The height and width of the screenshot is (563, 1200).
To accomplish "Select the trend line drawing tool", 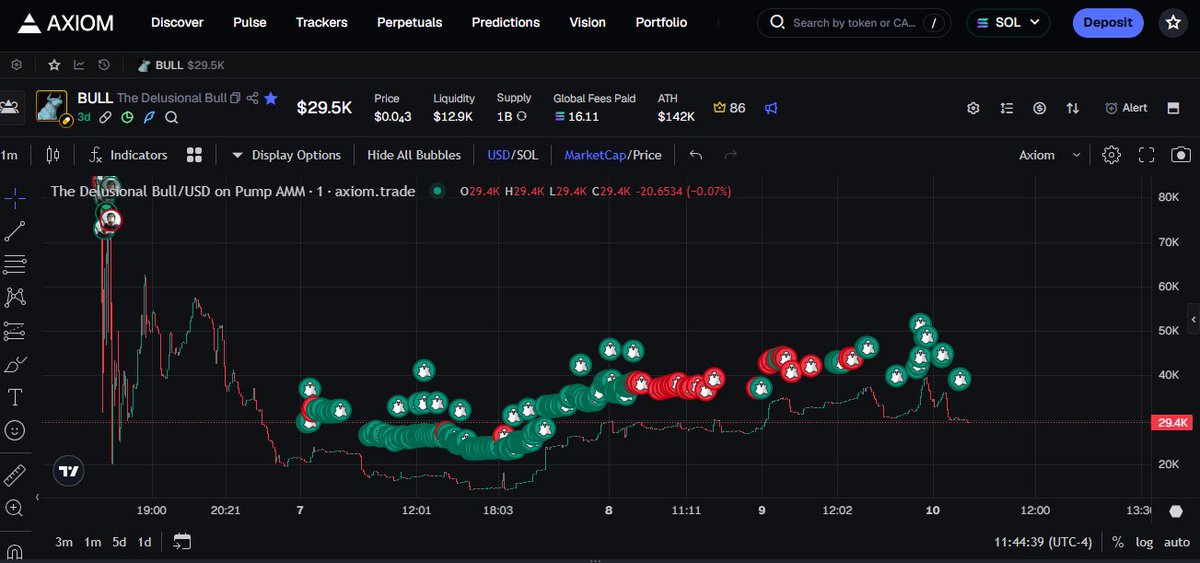I will 15,231.
